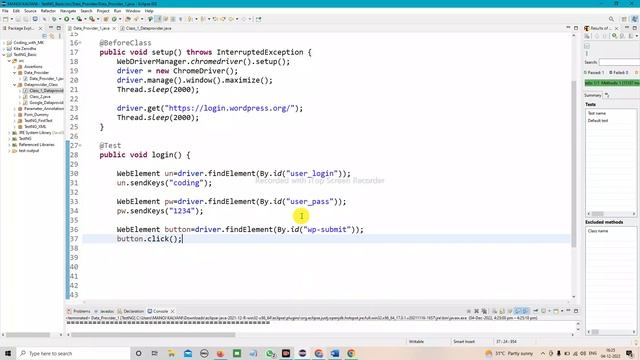The image size is (640, 360).
Task: Switch to the Problems tab
Action: pyautogui.click(x=79, y=311)
